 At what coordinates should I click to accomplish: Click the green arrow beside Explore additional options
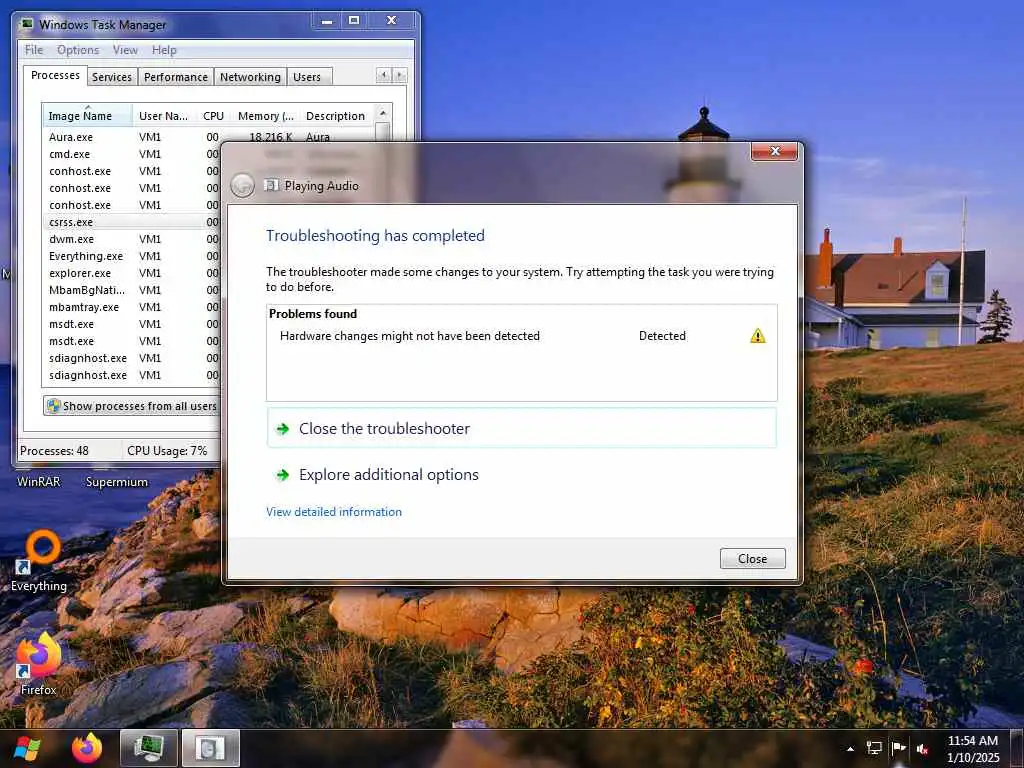pyautogui.click(x=283, y=475)
